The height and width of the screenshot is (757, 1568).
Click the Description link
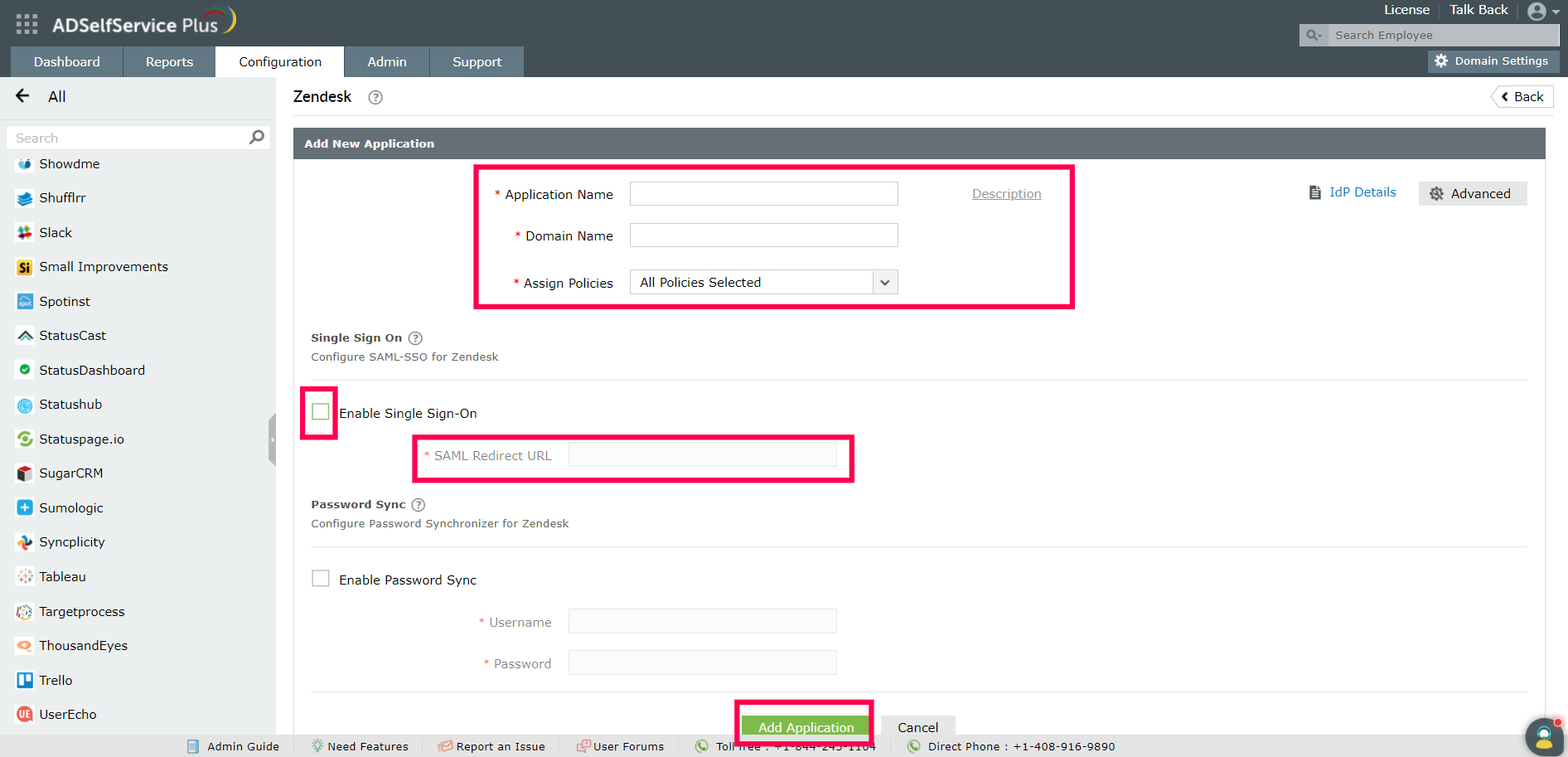point(1006,194)
